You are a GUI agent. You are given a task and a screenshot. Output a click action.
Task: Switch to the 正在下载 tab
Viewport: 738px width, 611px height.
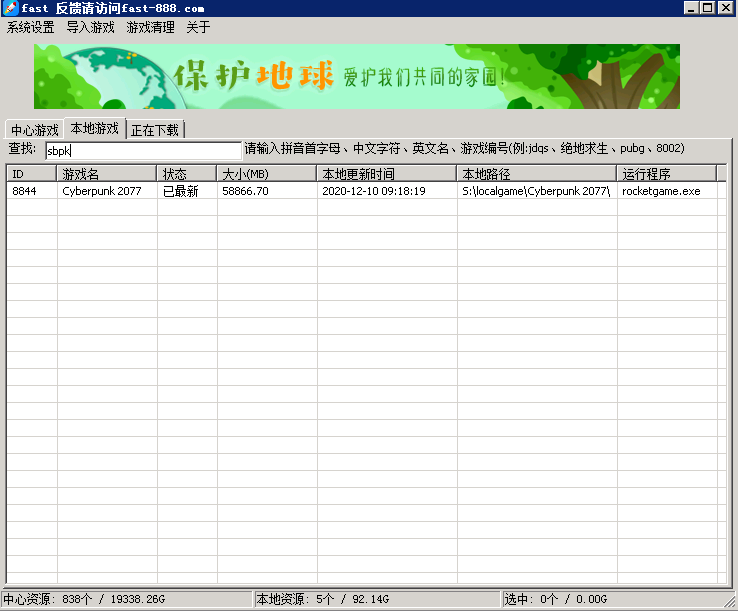click(155, 130)
